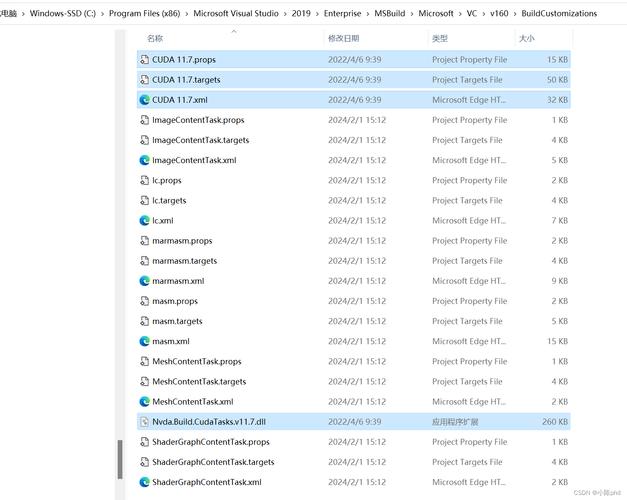This screenshot has height=500, width=627.
Task: Click the MeshContentTask.targets file icon
Action: (x=144, y=382)
